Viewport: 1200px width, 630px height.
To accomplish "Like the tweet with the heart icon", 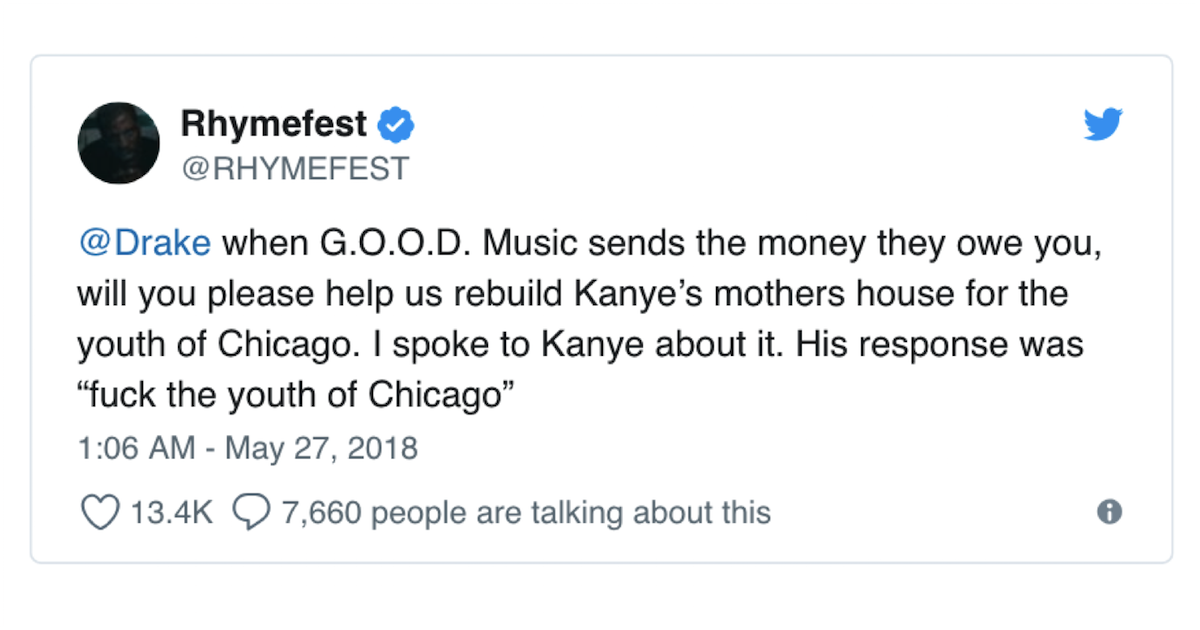I will (98, 512).
